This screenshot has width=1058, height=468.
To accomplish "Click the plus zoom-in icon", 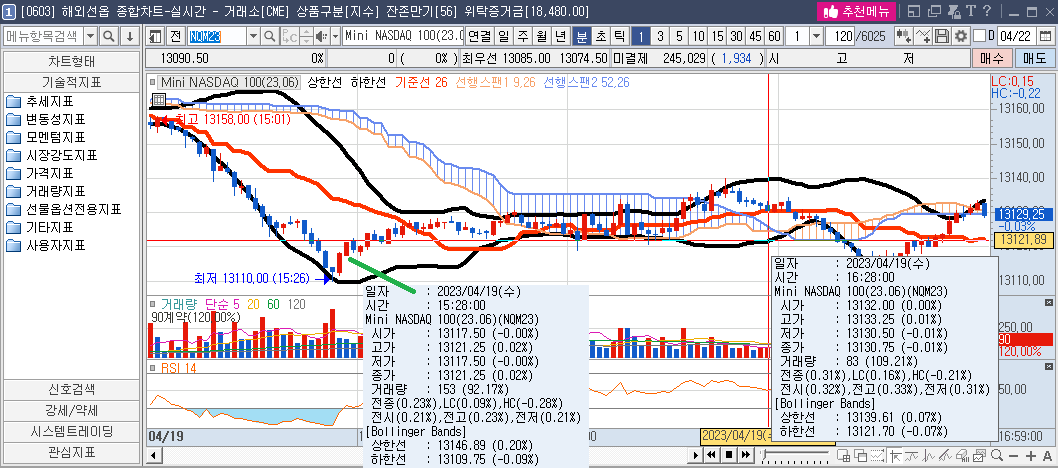I will 1030,455.
